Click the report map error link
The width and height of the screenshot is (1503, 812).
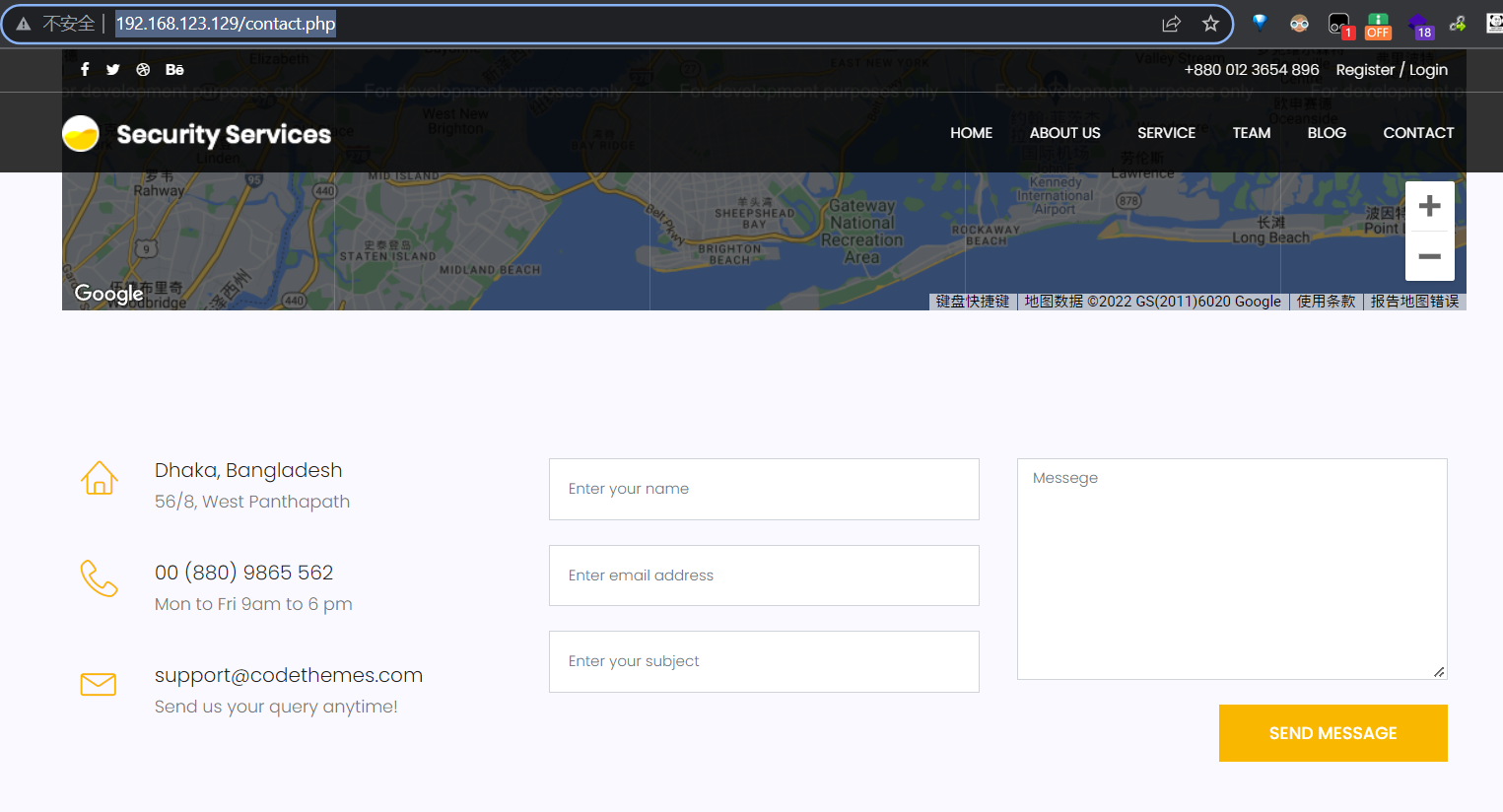[1414, 302]
